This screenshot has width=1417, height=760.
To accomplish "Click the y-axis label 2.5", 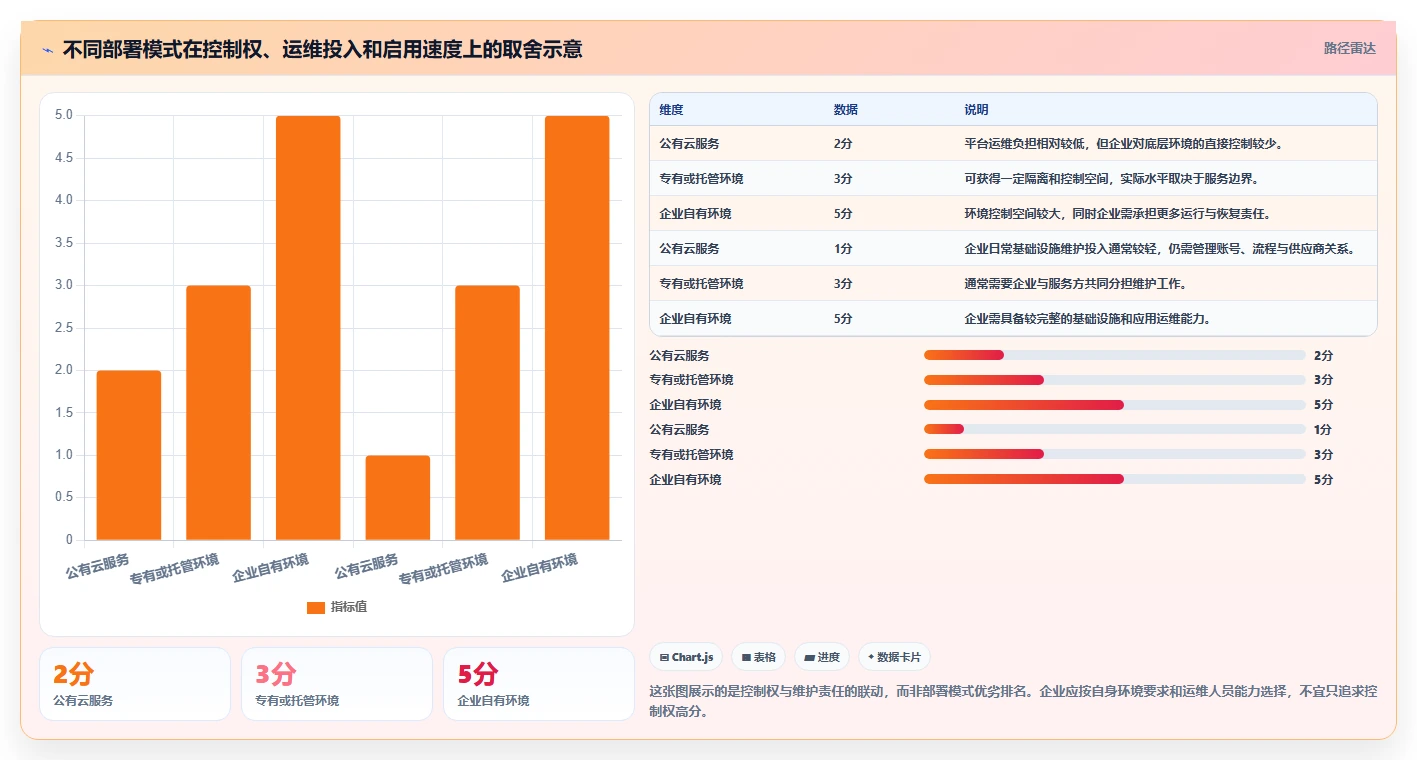I will click(x=64, y=328).
